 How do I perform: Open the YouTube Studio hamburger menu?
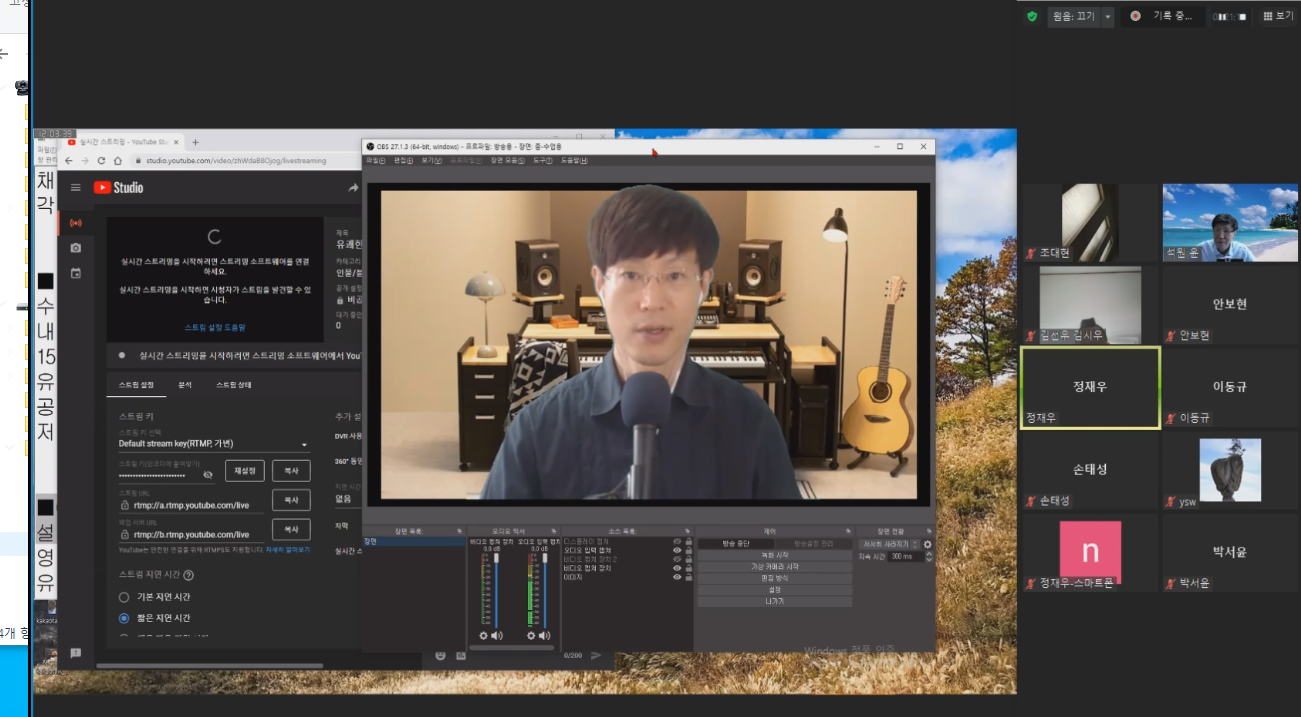(x=75, y=187)
